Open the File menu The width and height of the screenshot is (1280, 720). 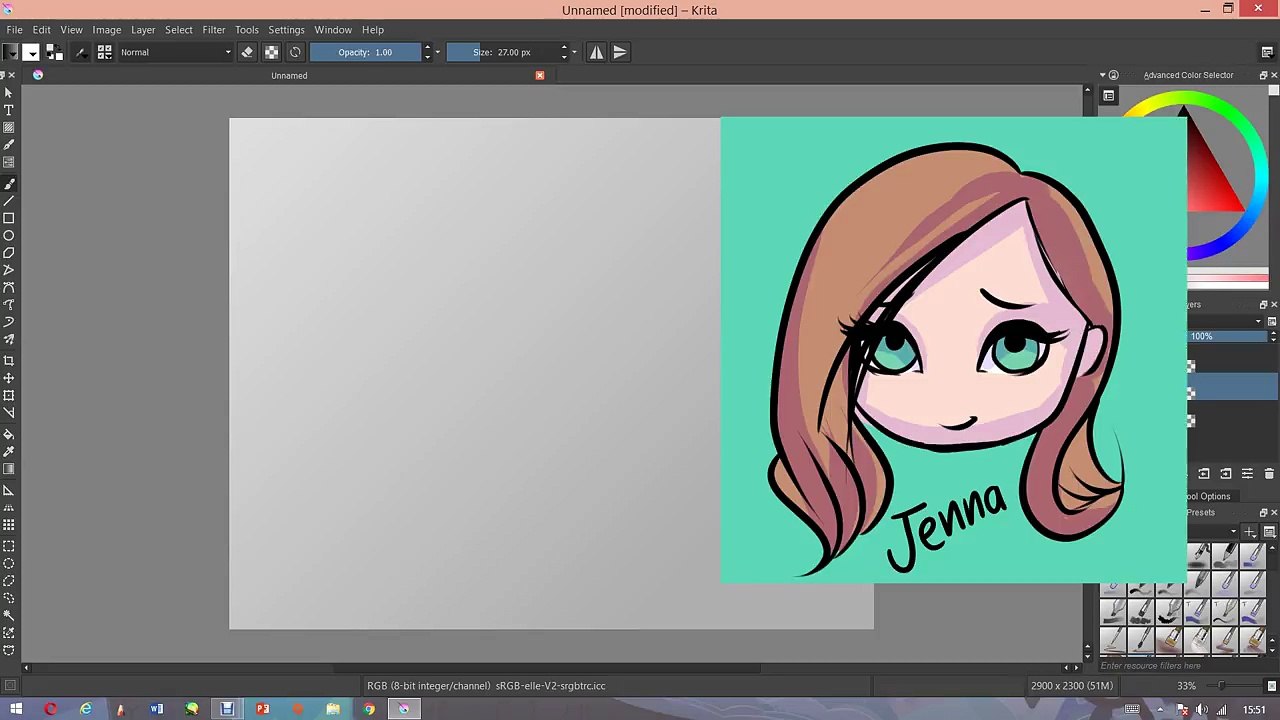(15, 30)
